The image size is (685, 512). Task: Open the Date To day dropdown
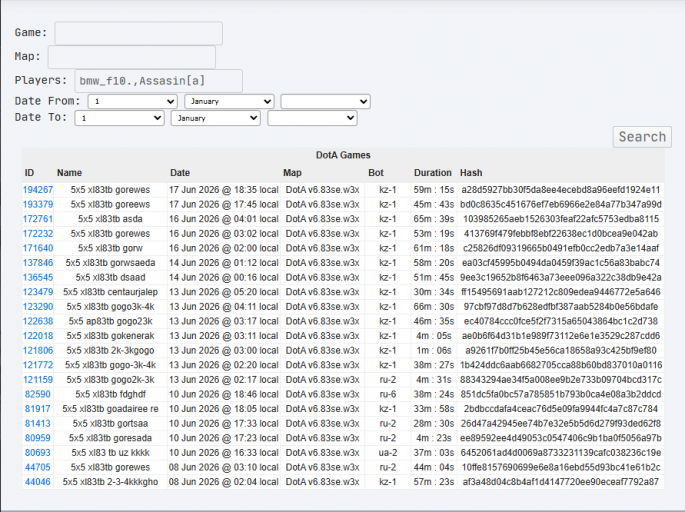click(119, 118)
